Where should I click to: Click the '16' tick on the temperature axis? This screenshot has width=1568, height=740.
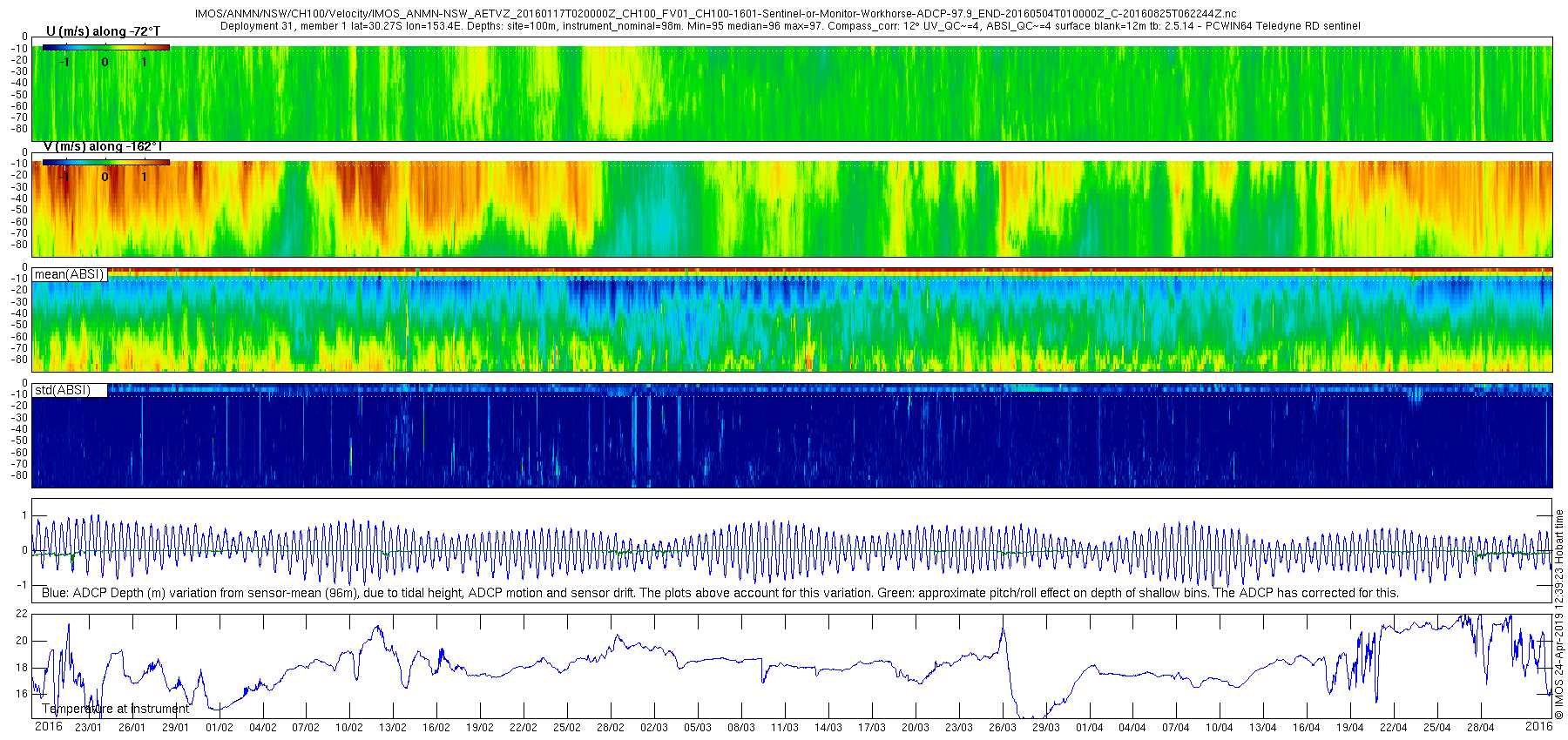[22, 694]
